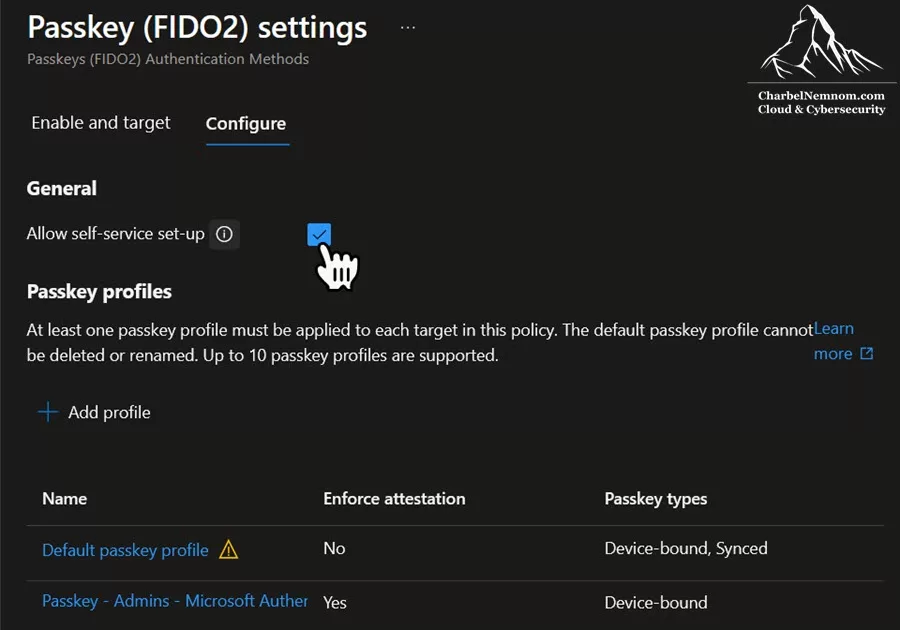Click the Add profile button
The height and width of the screenshot is (630, 900).
coord(95,412)
